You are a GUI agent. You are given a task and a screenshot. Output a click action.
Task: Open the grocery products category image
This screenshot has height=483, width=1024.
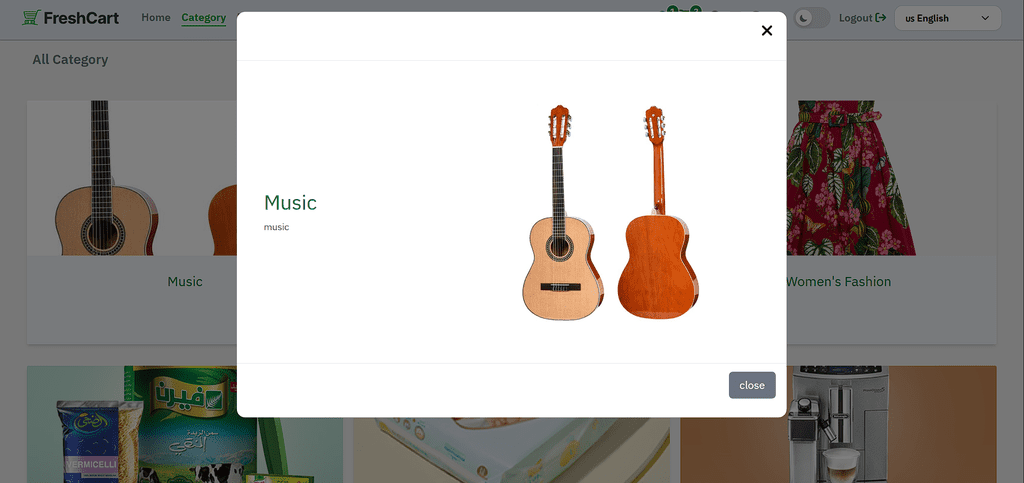[x=132, y=424]
